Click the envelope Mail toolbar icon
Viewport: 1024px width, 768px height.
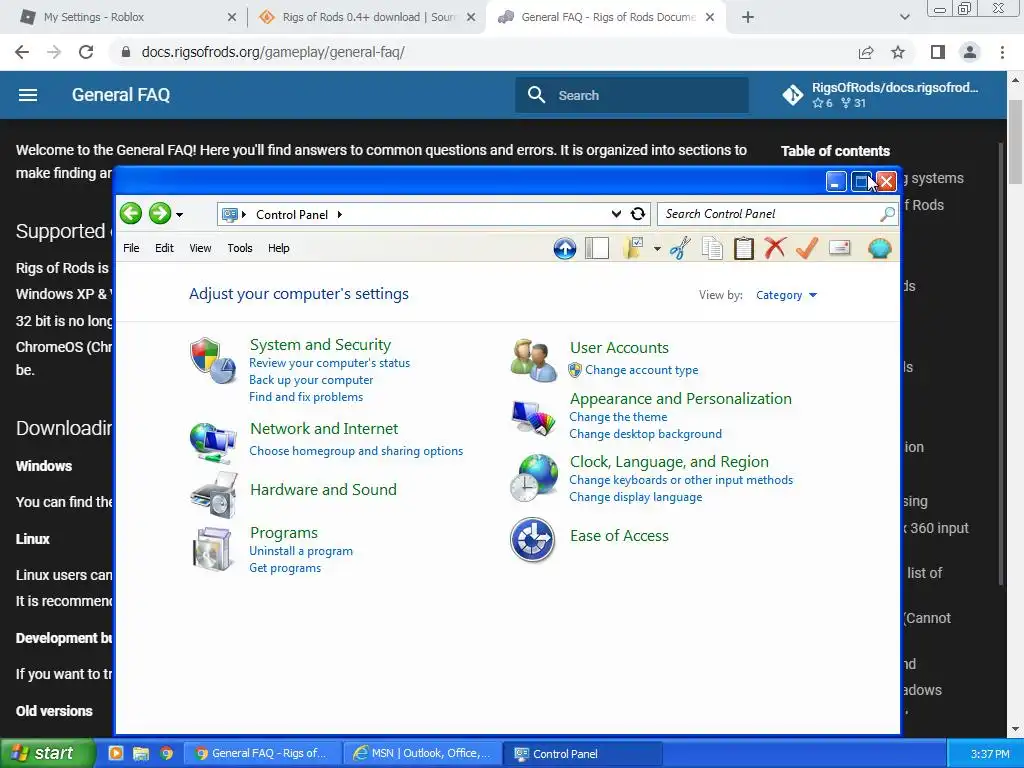click(840, 248)
